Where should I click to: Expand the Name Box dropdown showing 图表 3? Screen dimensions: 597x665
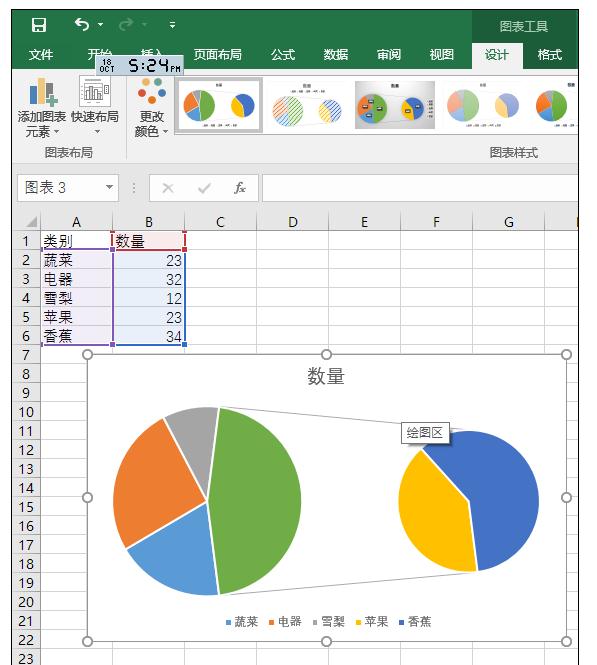109,187
